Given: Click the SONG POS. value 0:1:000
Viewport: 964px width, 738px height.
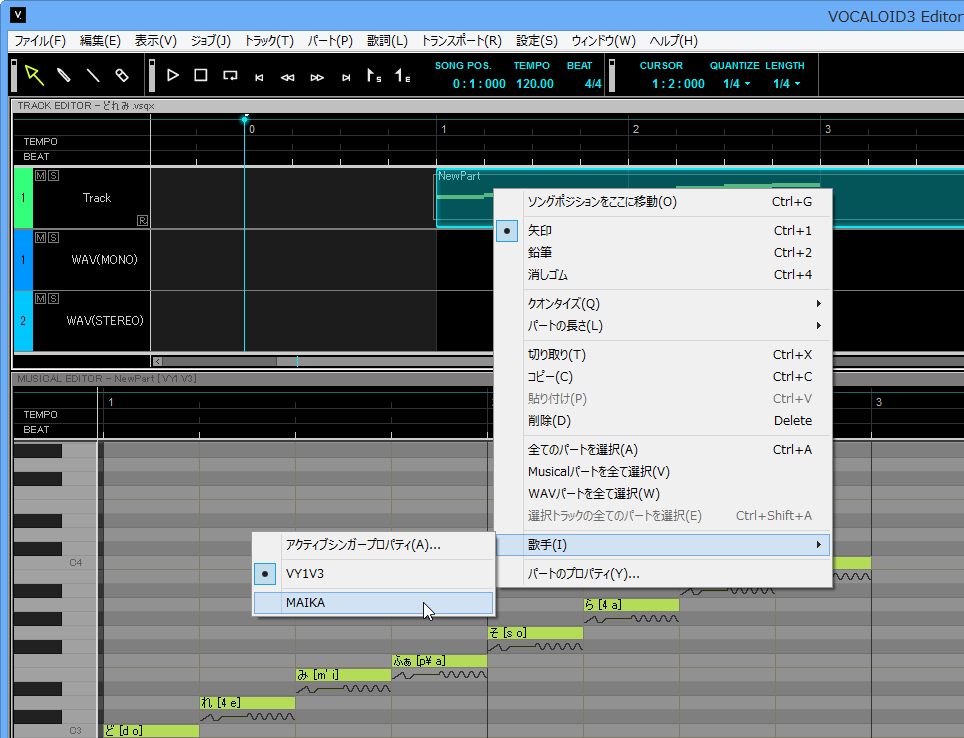Looking at the screenshot, I should [x=479, y=84].
